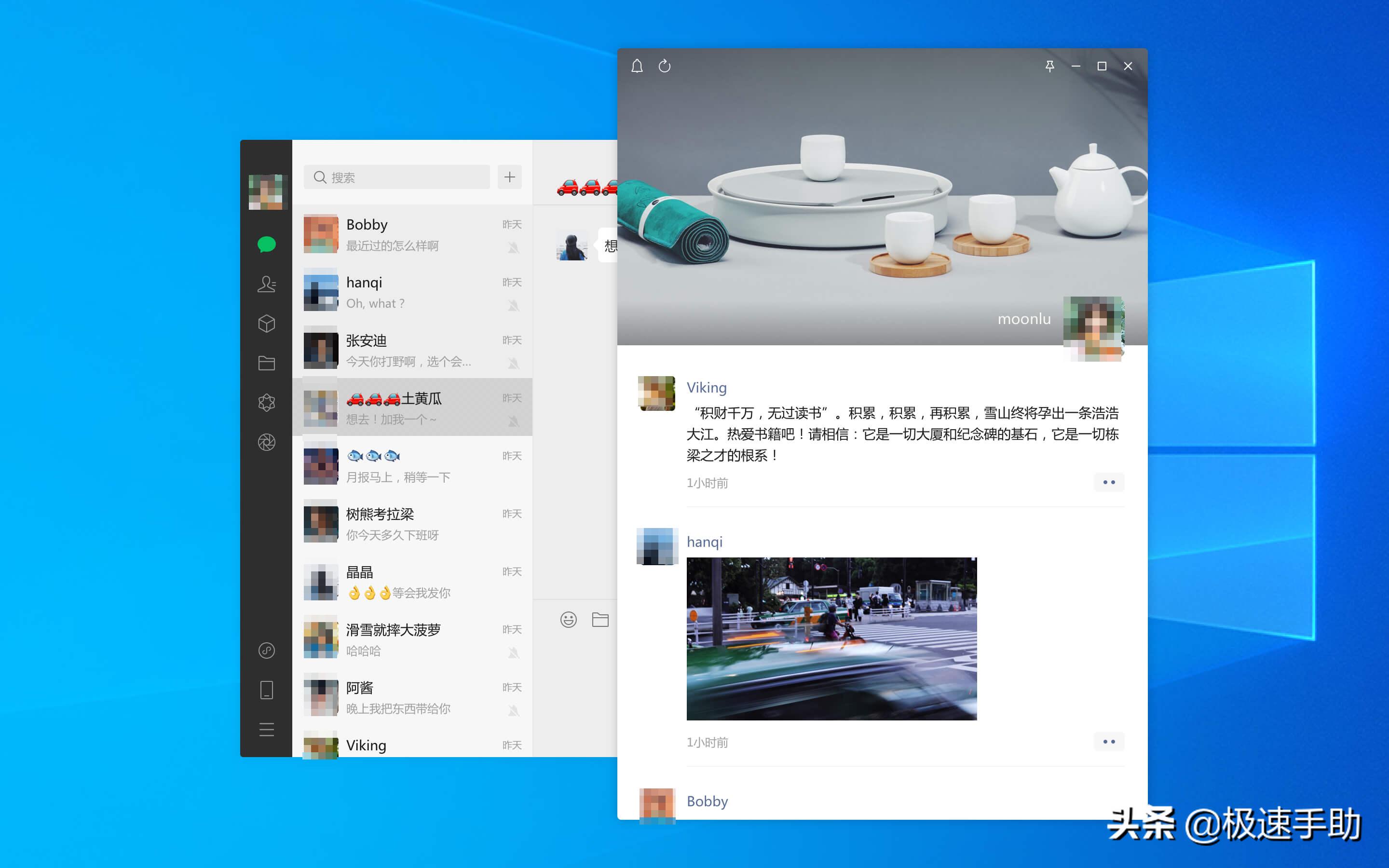Image resolution: width=1389 pixels, height=868 pixels.
Task: Open the hamburger menu at sidebar bottom
Action: (266, 729)
